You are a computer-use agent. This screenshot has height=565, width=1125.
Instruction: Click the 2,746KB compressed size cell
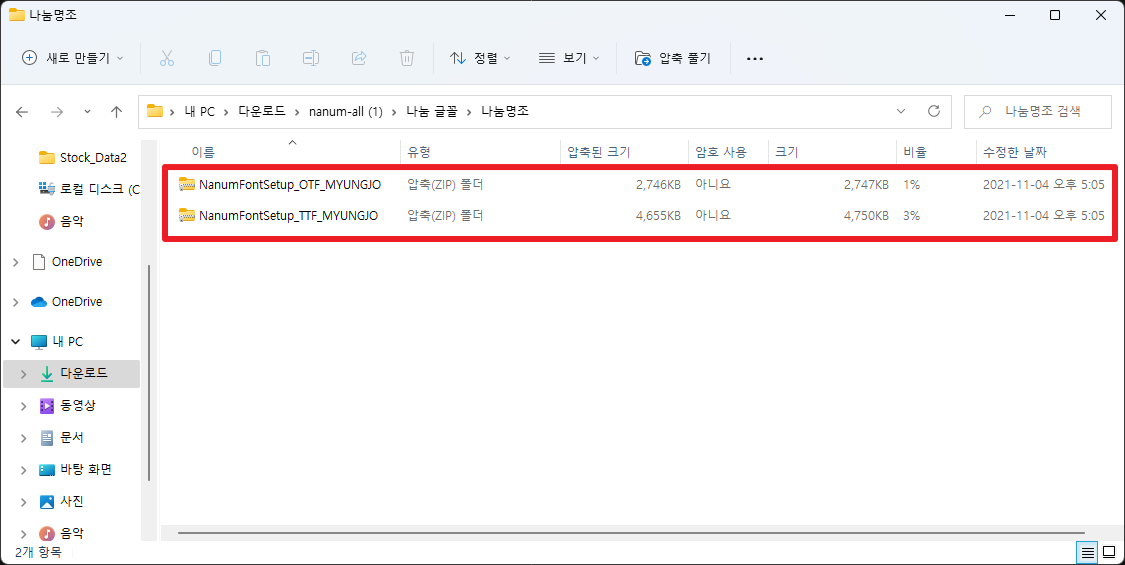coord(658,185)
